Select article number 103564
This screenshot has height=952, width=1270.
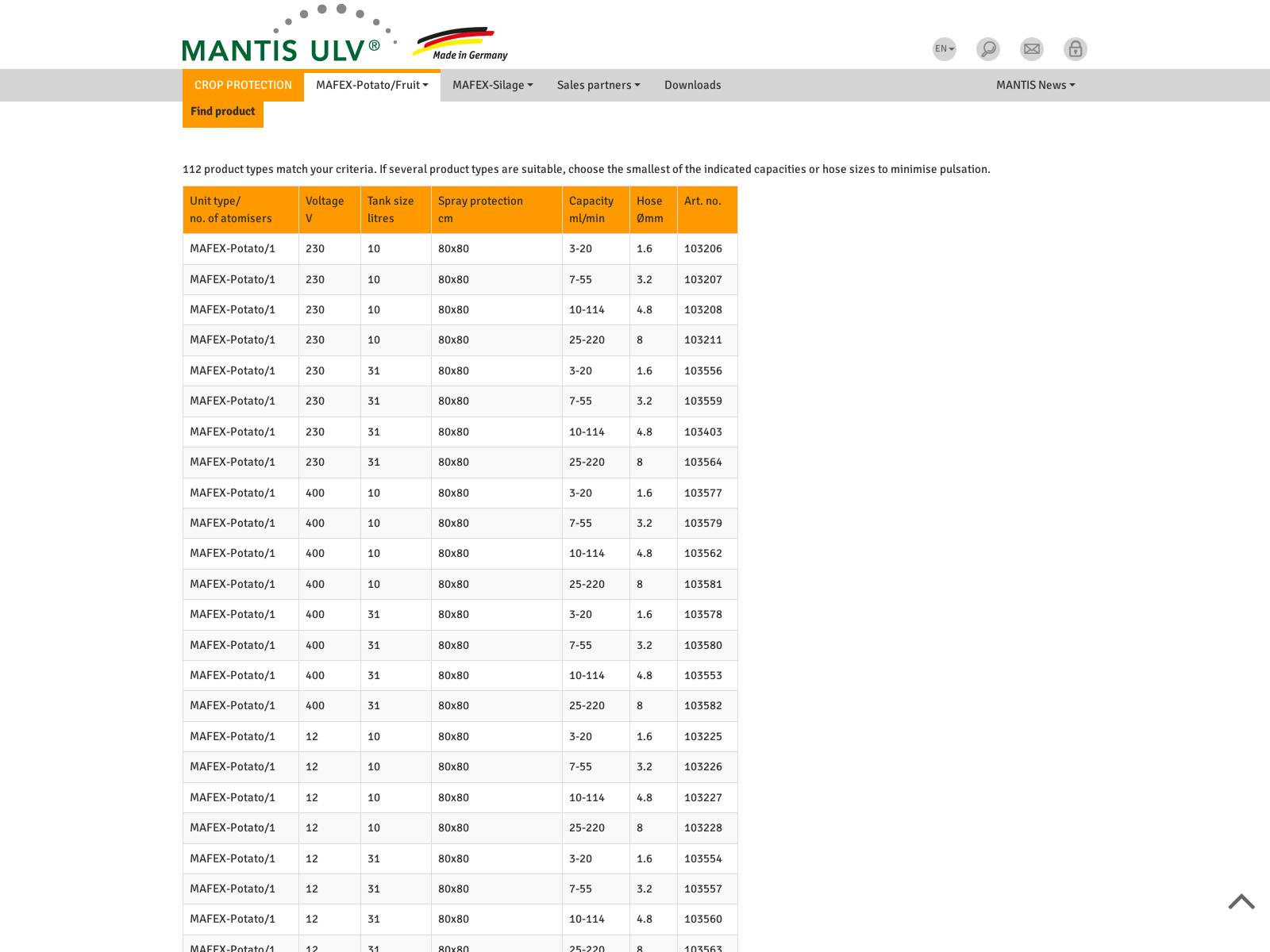click(x=703, y=463)
